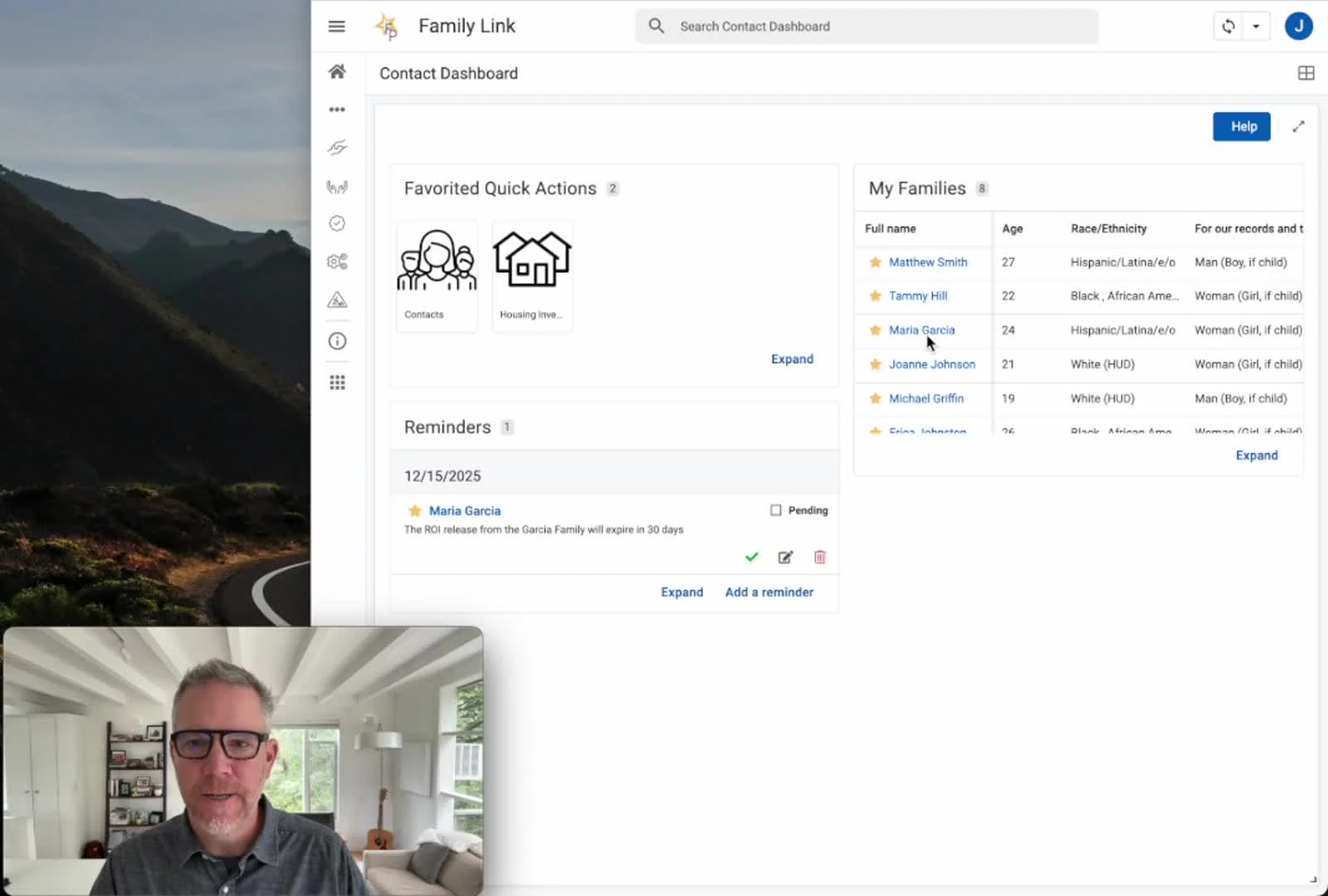Open the handshake sidebar icon
1328x896 pixels.
coord(337,148)
